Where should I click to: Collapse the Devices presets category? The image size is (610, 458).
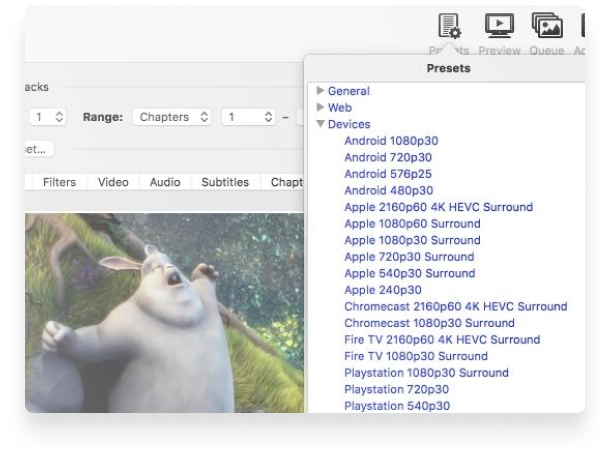point(320,124)
